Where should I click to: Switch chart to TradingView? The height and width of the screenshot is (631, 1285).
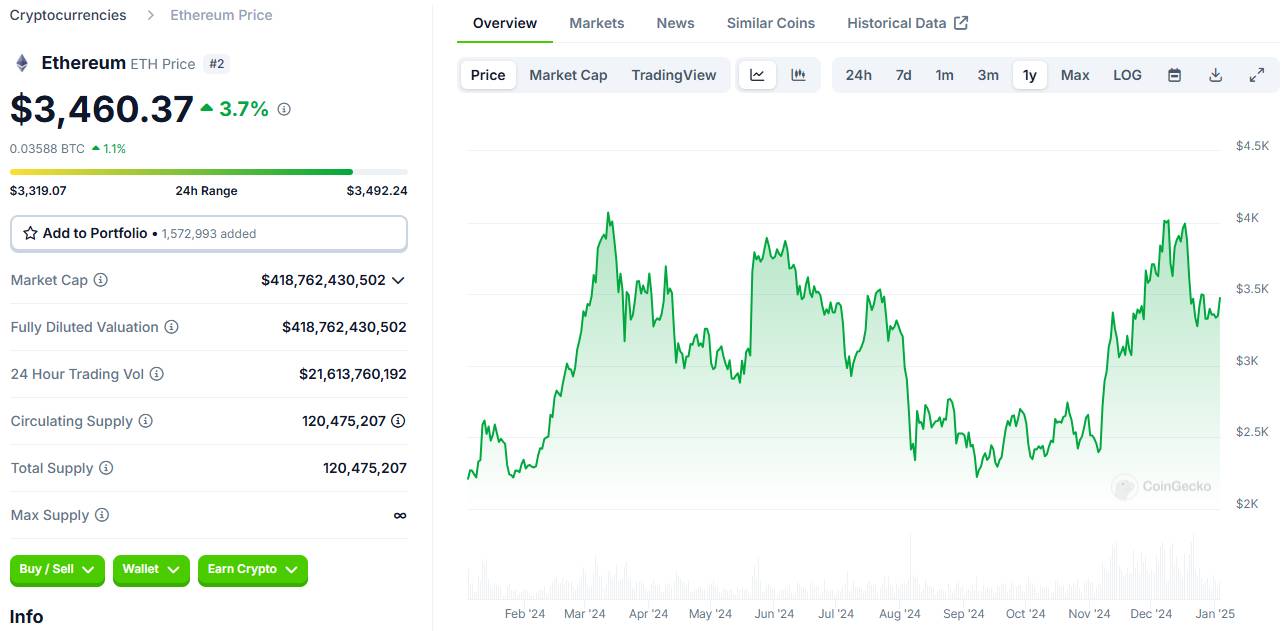(x=674, y=75)
